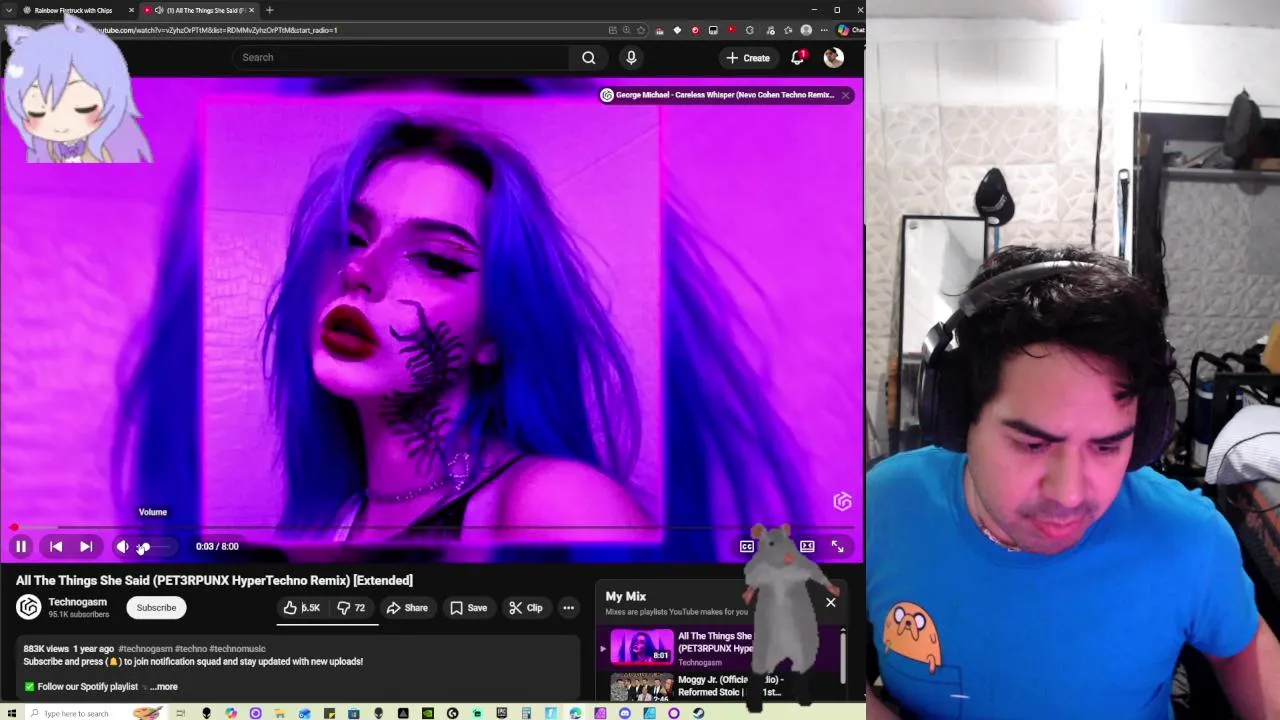
Task: Skip to next video in playlist
Action: (86, 546)
